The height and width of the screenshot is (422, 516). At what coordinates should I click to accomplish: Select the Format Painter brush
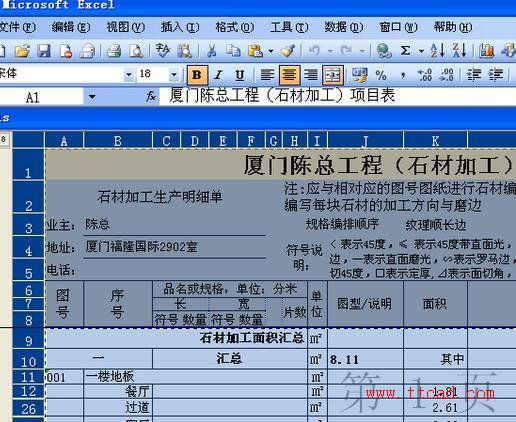pyautogui.click(x=287, y=51)
